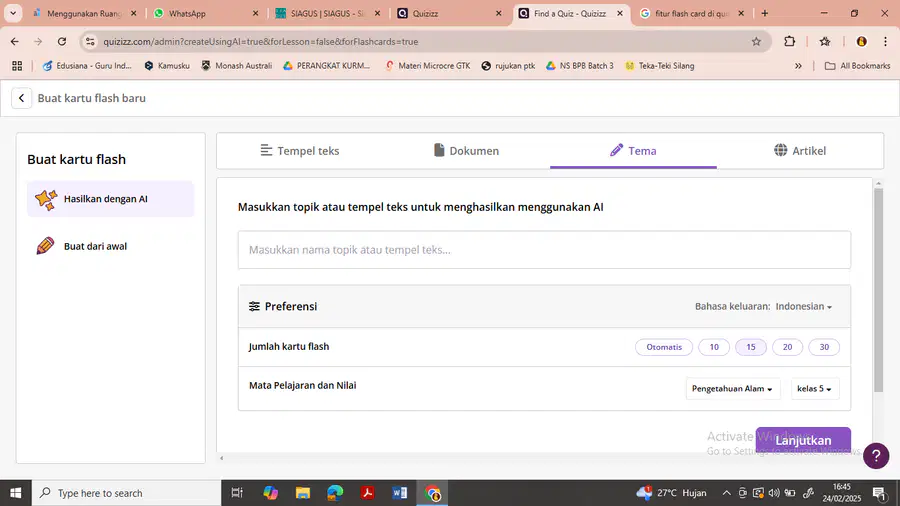The height and width of the screenshot is (506, 900).
Task: Set flashcard count to 10
Action: [714, 347]
